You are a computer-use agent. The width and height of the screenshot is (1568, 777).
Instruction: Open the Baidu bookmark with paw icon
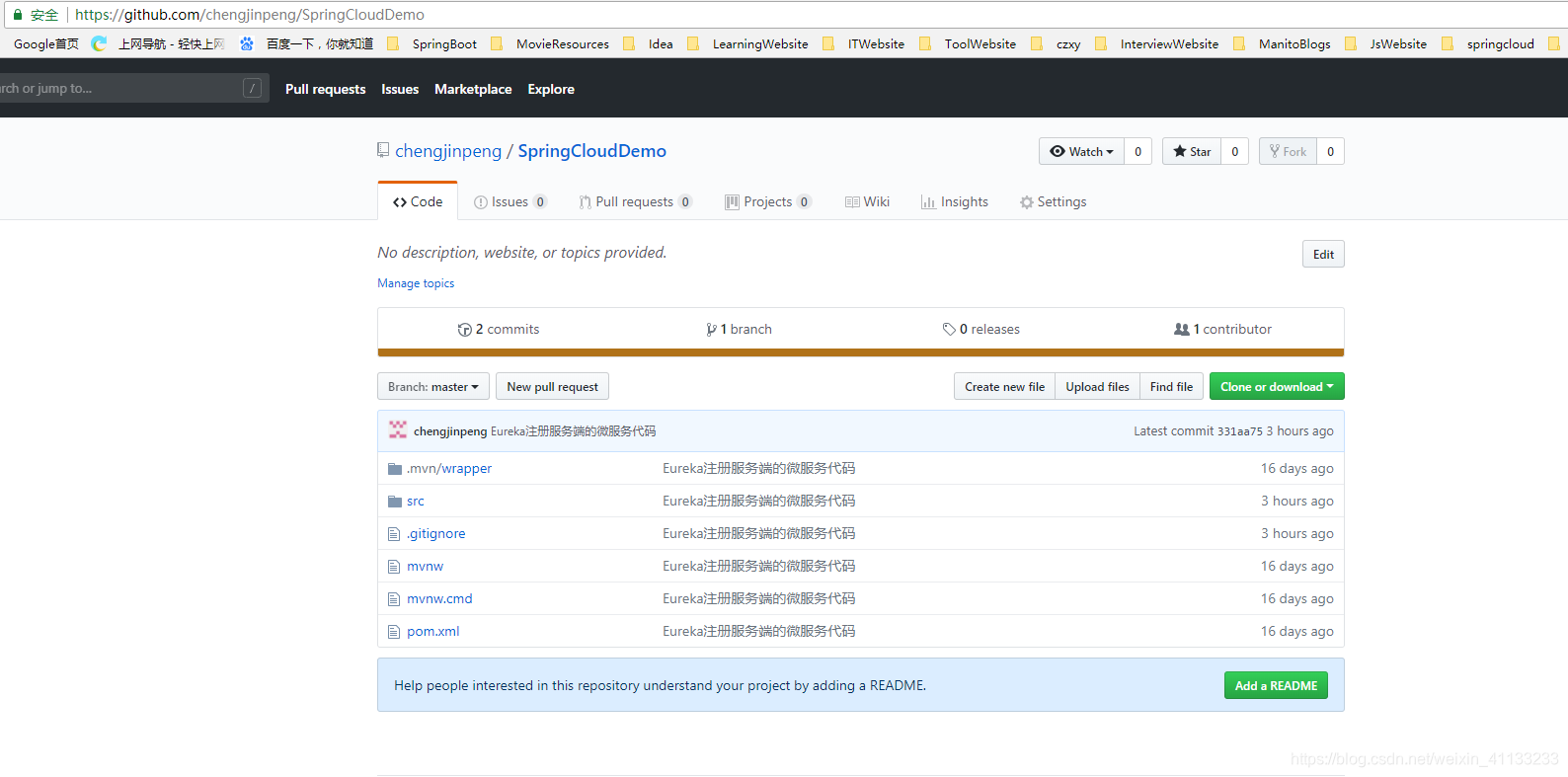pos(306,43)
